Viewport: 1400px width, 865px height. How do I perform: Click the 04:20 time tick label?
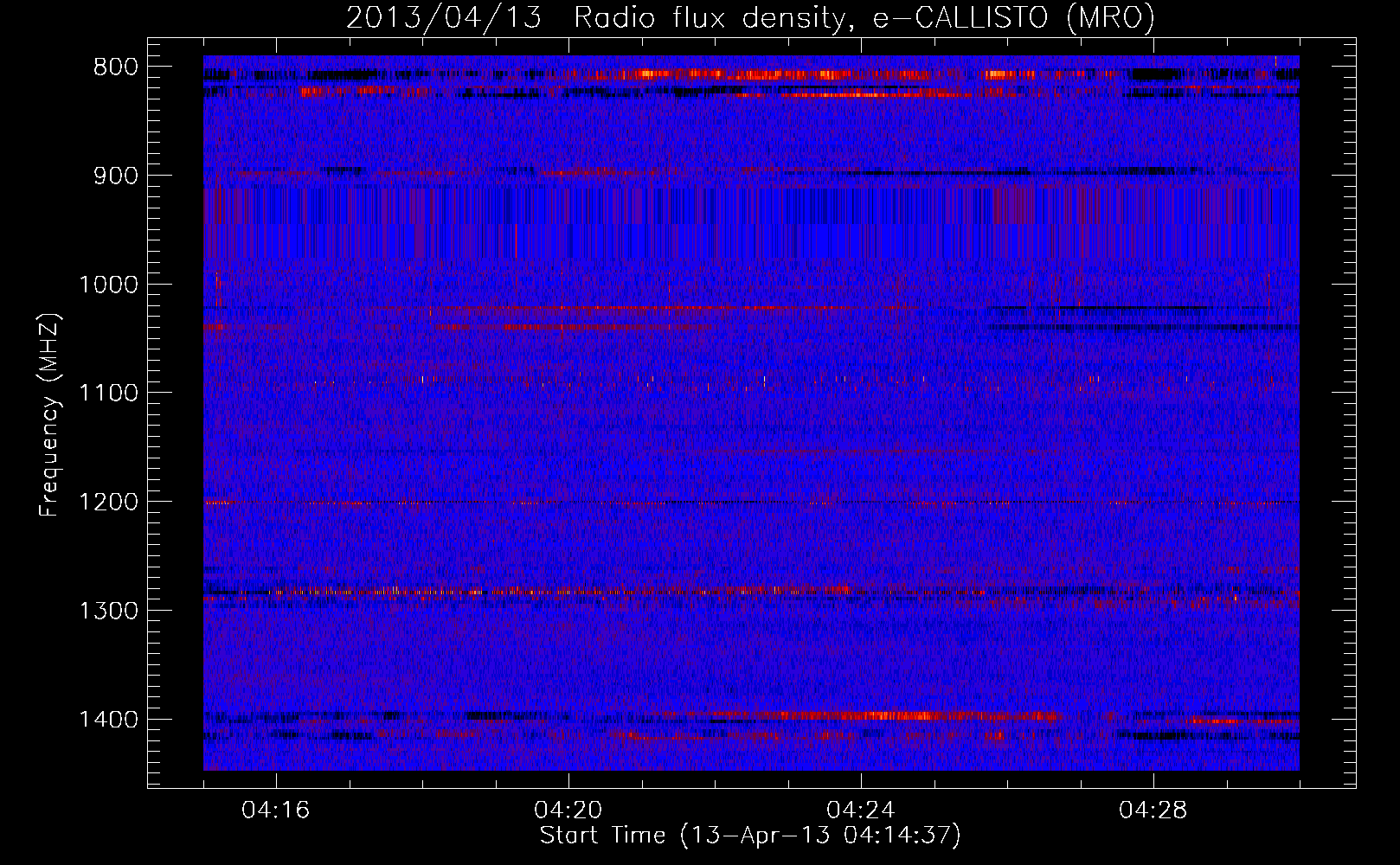[x=568, y=810]
